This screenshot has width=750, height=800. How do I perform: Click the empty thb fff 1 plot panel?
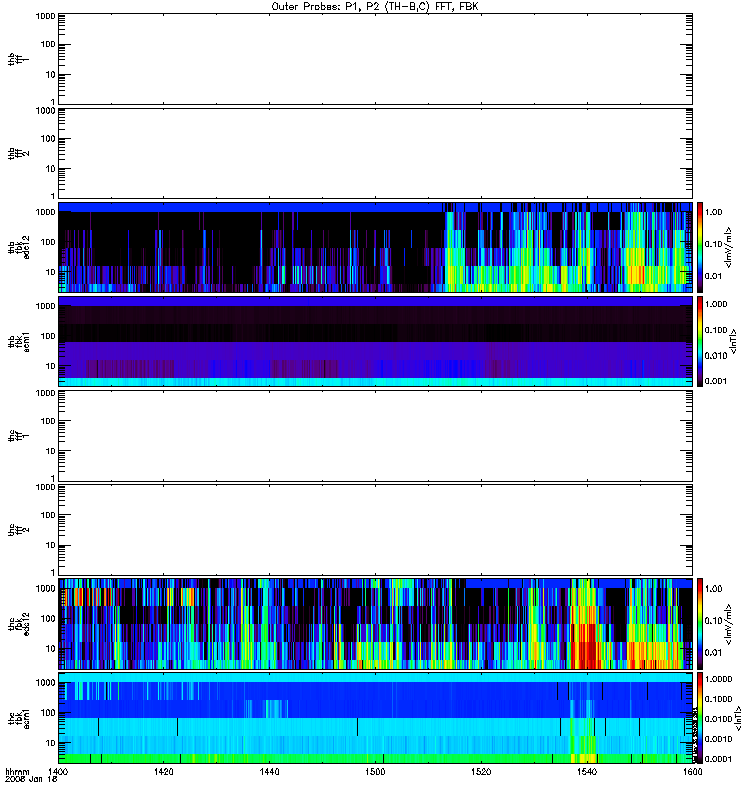point(376,59)
